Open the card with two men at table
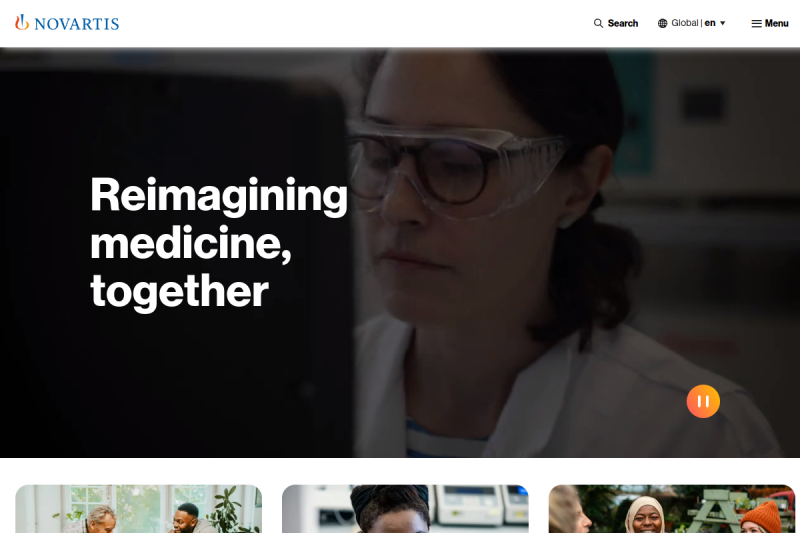This screenshot has width=800, height=533. (139, 509)
